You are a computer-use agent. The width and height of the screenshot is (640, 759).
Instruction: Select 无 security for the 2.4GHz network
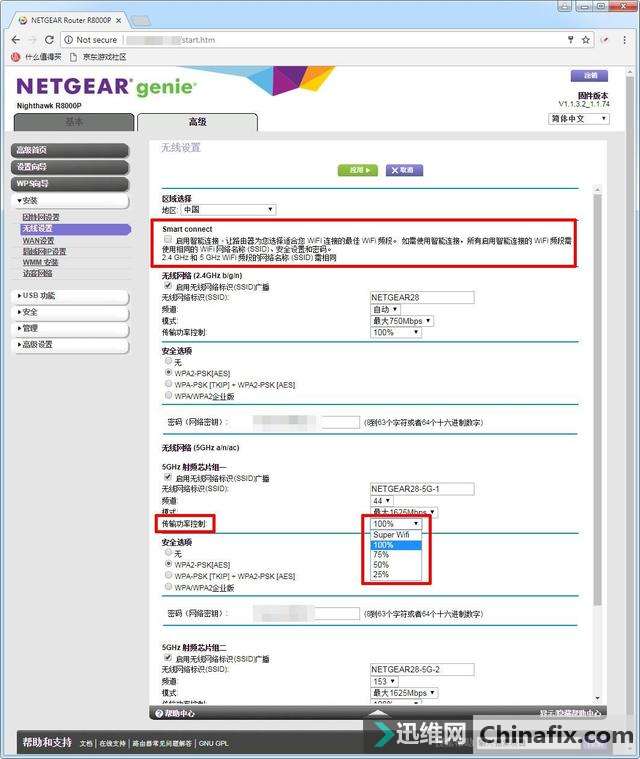[x=168, y=361]
